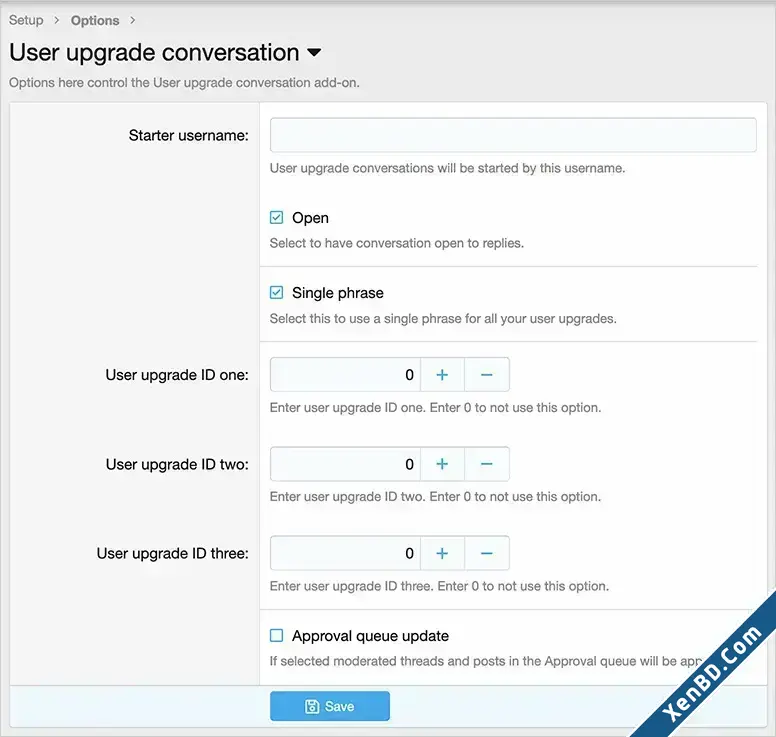Go to Options breadcrumb
The height and width of the screenshot is (737, 776).
[95, 20]
